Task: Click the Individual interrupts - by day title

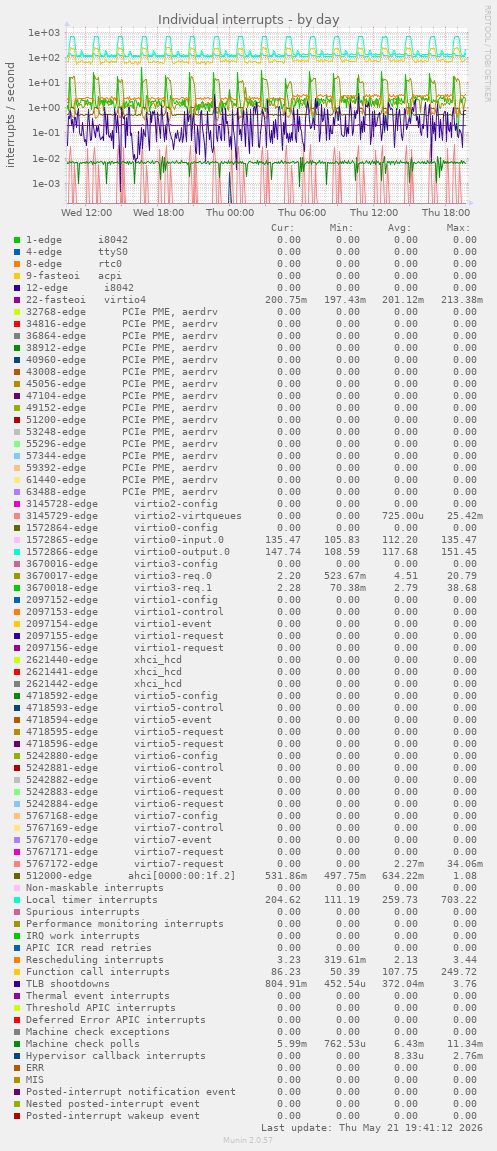Action: tap(249, 19)
